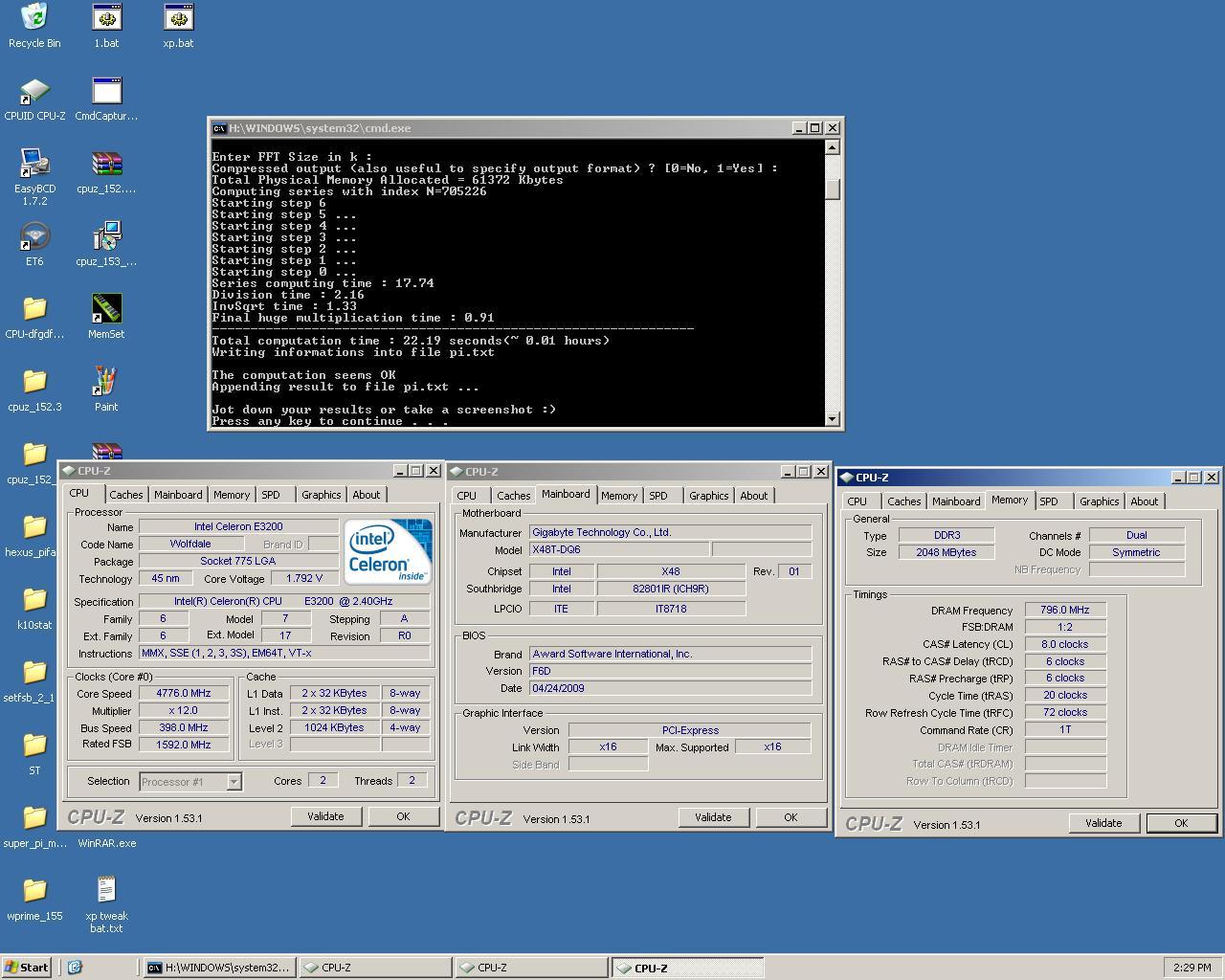The height and width of the screenshot is (980, 1225).
Task: Click the Core Speed value 4776.0 MHz
Action: coord(184,693)
